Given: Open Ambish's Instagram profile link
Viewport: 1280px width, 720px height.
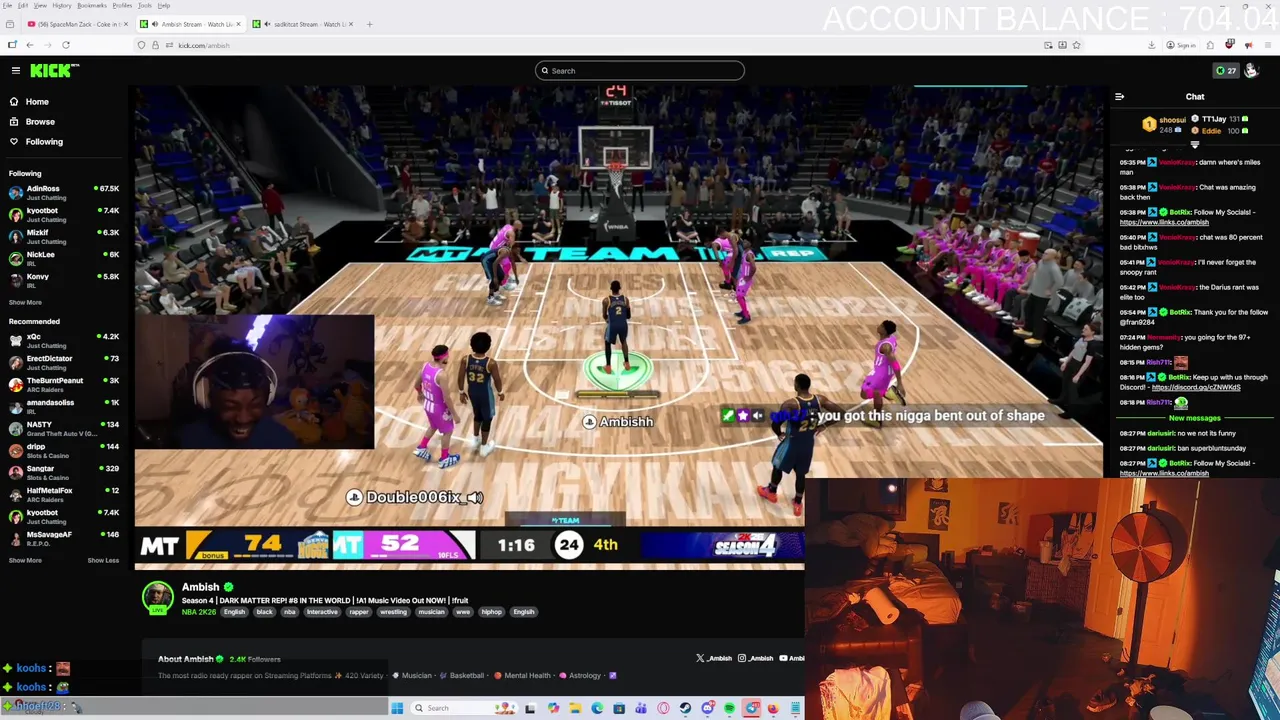Looking at the screenshot, I should [755, 658].
